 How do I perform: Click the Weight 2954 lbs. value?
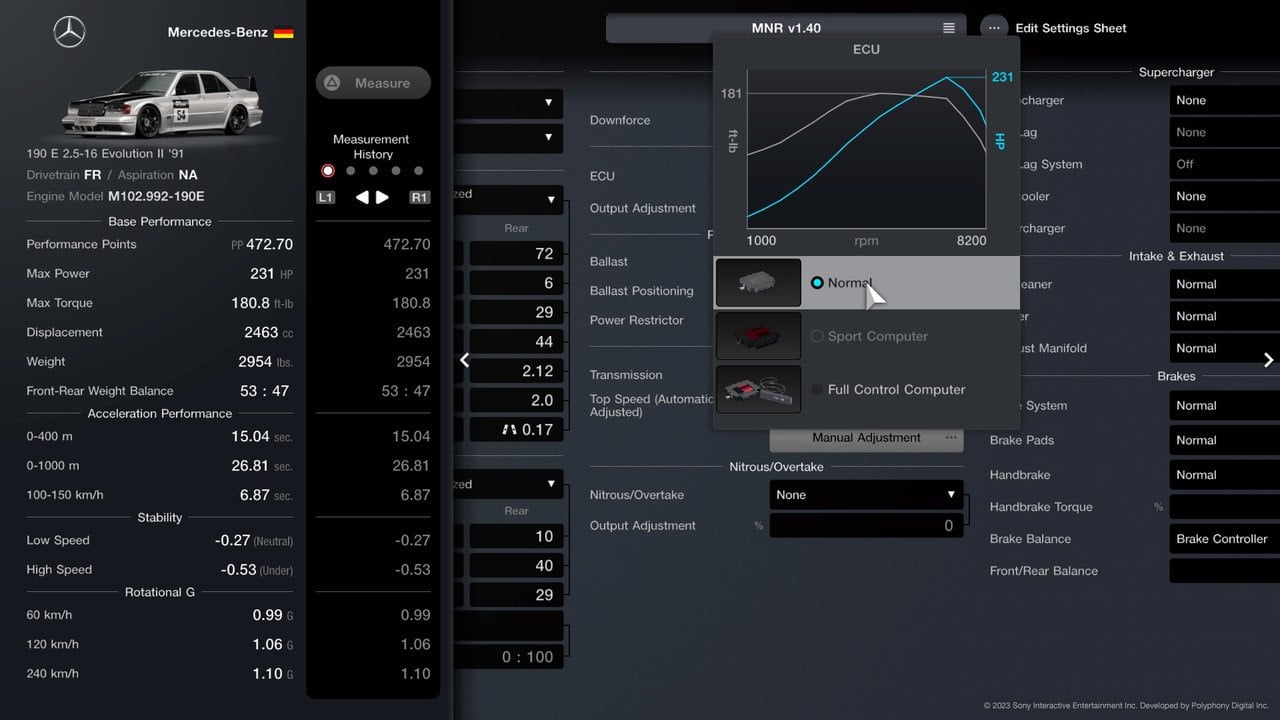266,362
